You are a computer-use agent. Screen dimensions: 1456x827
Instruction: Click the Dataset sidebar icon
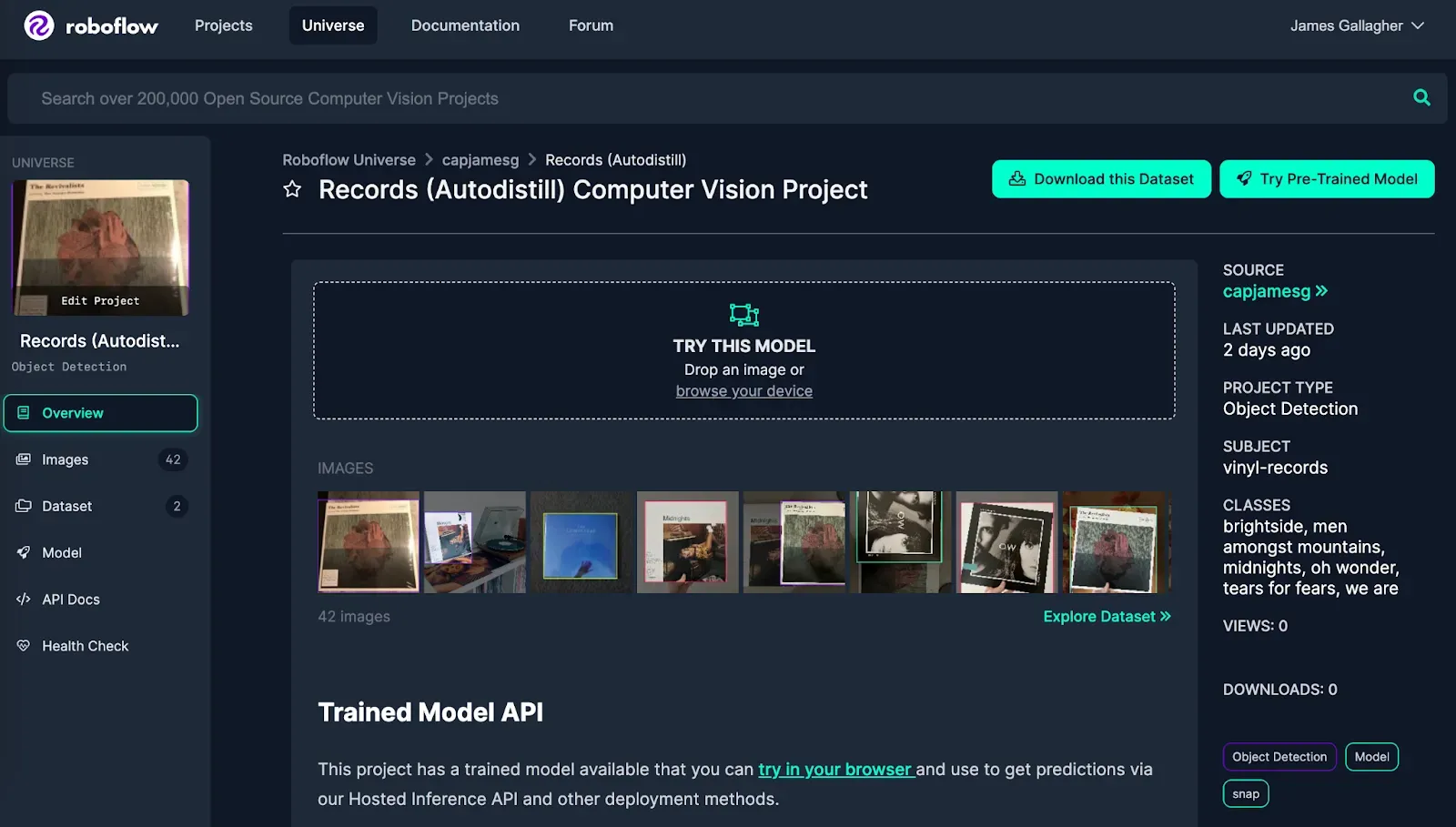click(24, 506)
